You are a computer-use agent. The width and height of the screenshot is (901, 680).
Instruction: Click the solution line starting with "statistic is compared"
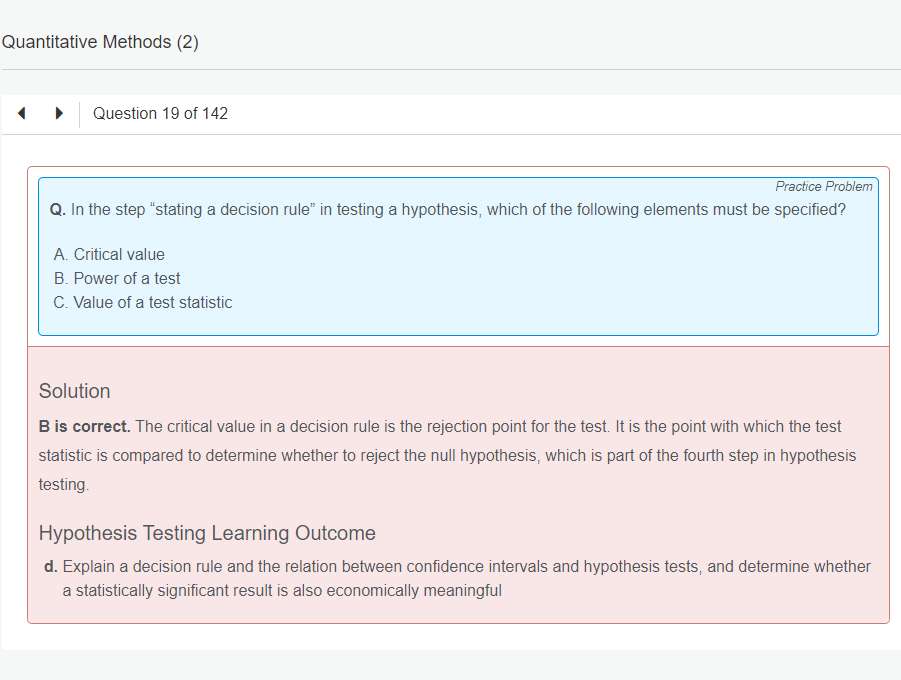pos(447,455)
